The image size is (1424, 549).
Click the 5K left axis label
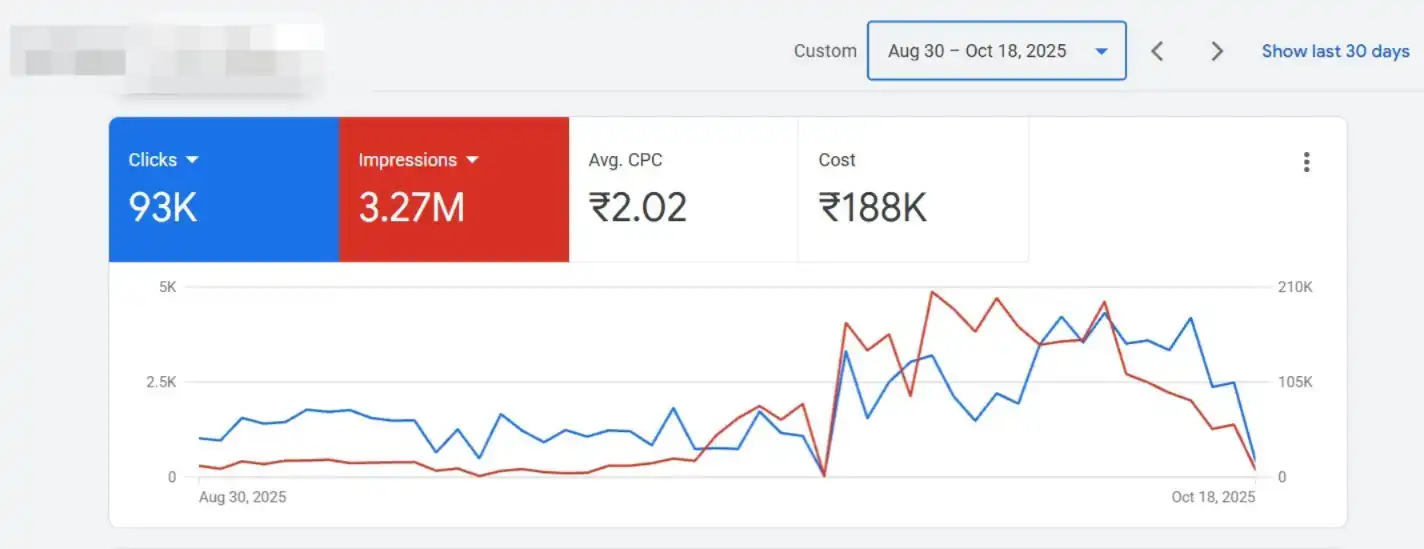[x=166, y=287]
